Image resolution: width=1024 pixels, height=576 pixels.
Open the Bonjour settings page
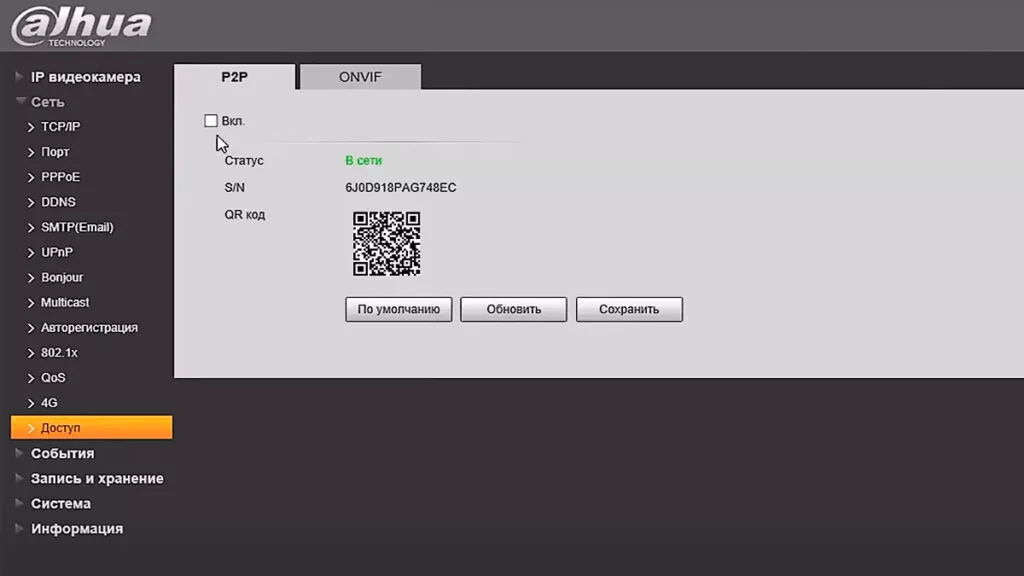click(62, 278)
